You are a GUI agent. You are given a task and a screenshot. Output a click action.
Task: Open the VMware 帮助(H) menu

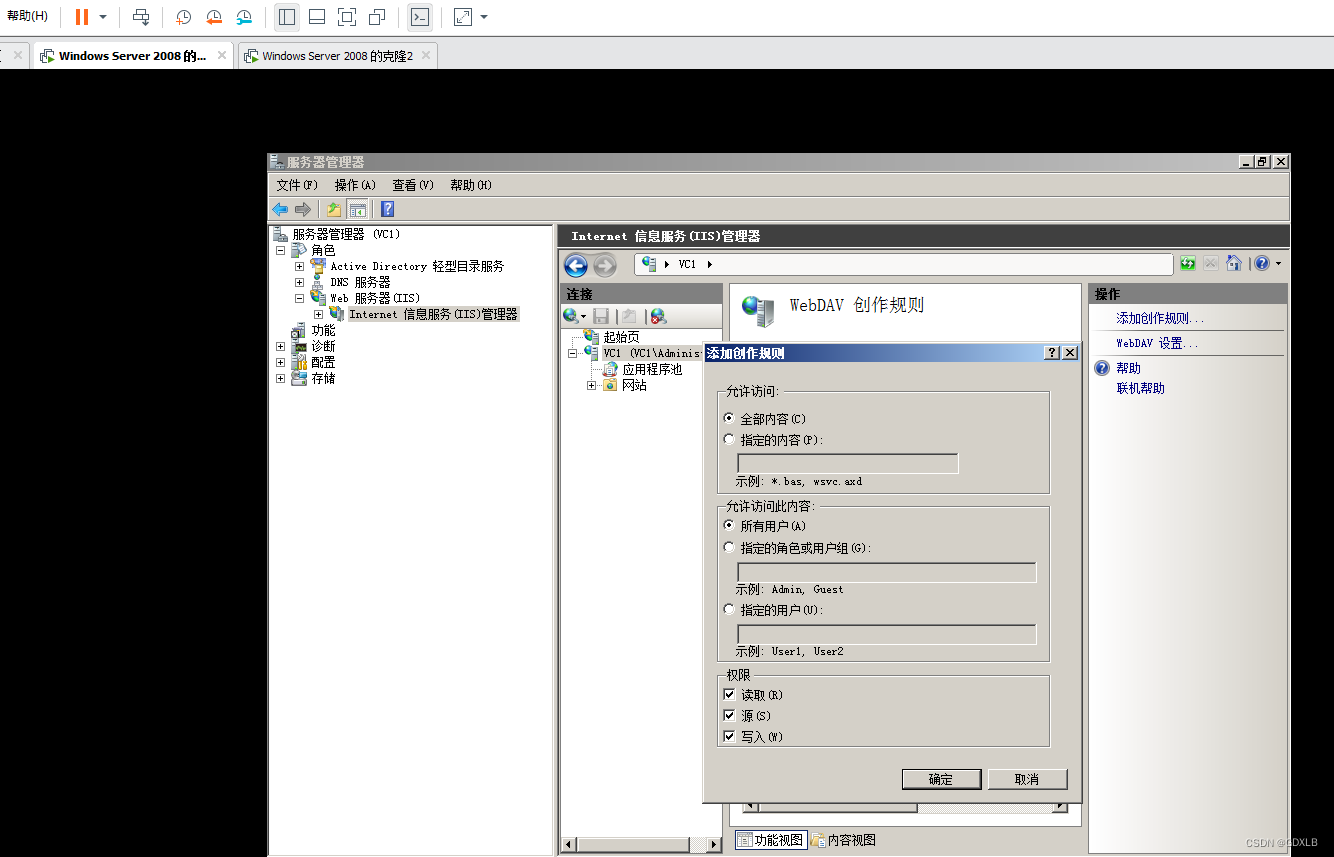click(x=27, y=17)
